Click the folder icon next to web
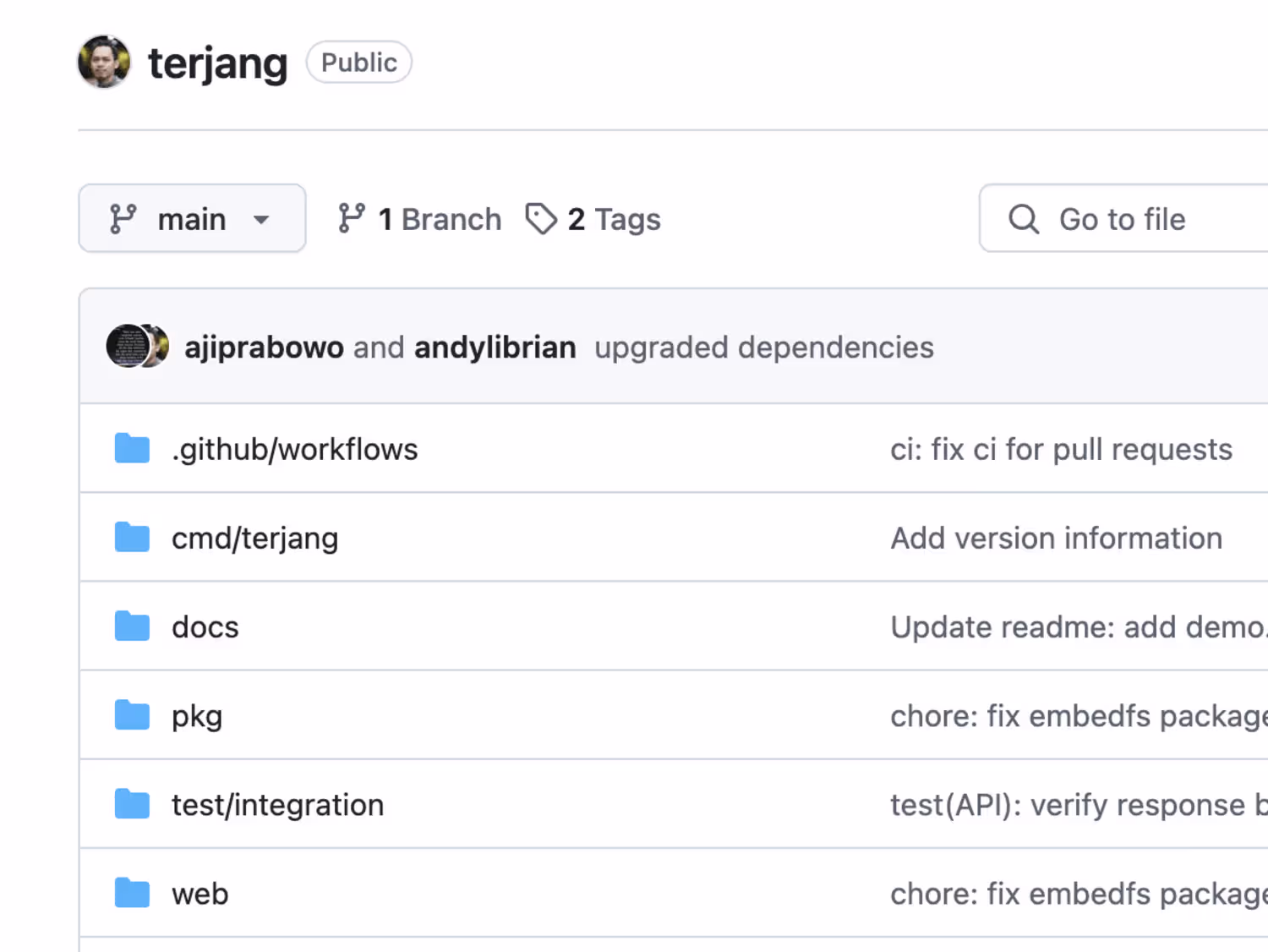This screenshot has width=1268, height=952. [132, 893]
